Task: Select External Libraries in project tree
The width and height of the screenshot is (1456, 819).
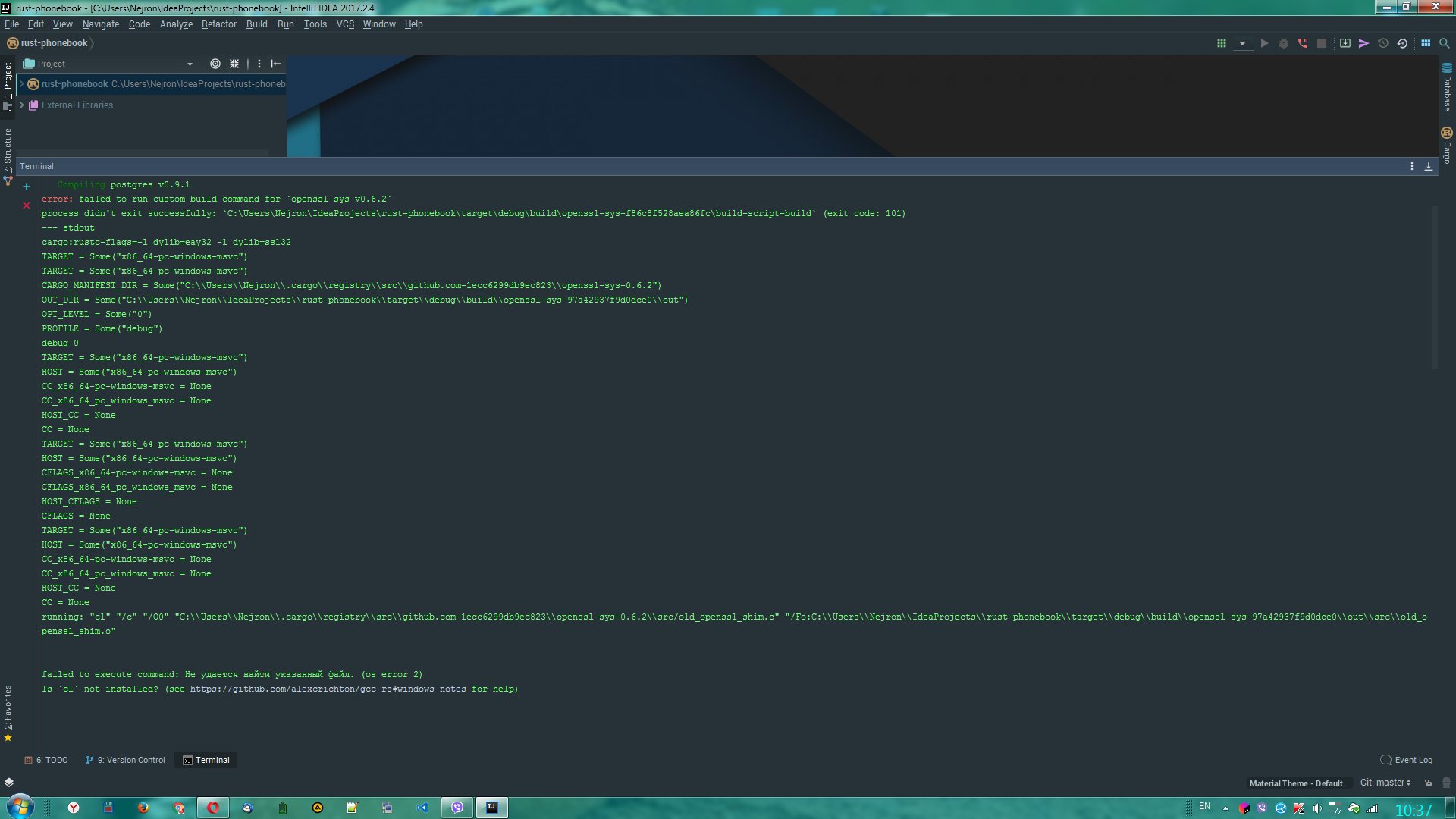Action: coord(77,105)
